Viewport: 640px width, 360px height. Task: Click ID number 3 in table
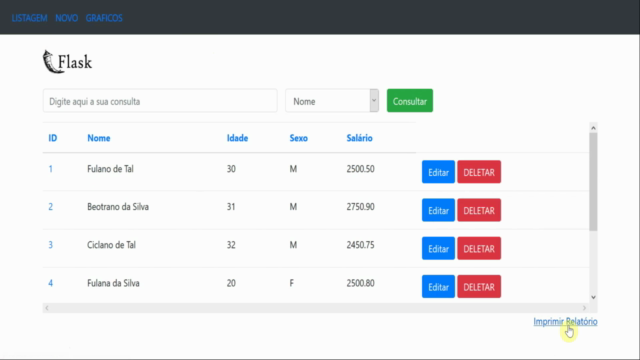[x=51, y=245]
